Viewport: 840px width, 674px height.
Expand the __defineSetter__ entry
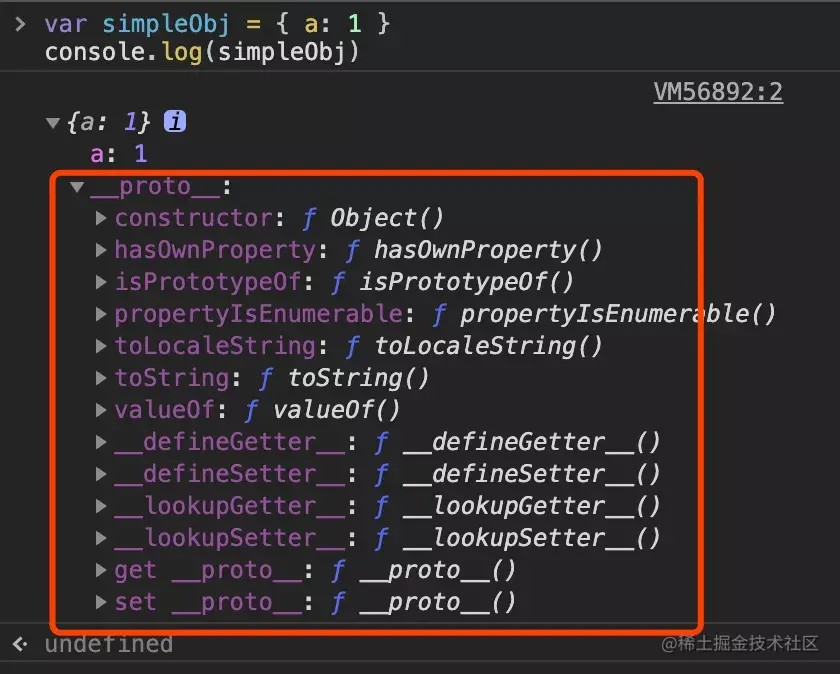coord(101,474)
